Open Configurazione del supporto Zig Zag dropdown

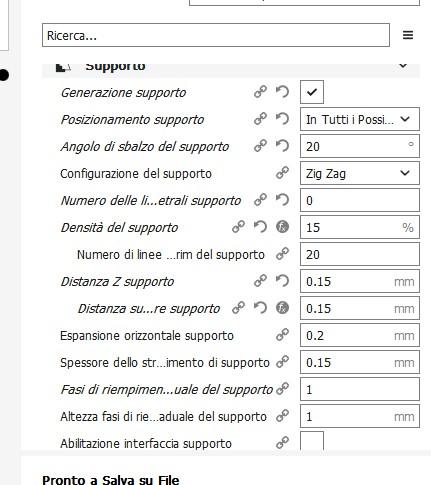(x=360, y=173)
